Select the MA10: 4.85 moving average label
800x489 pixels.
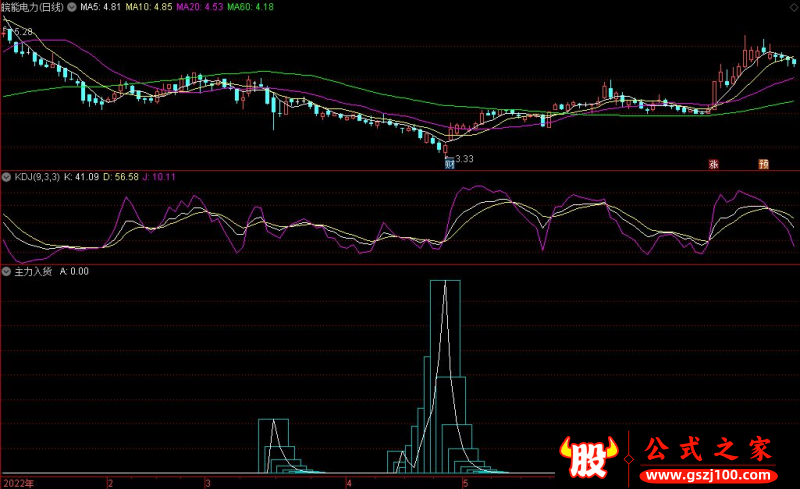149,7
